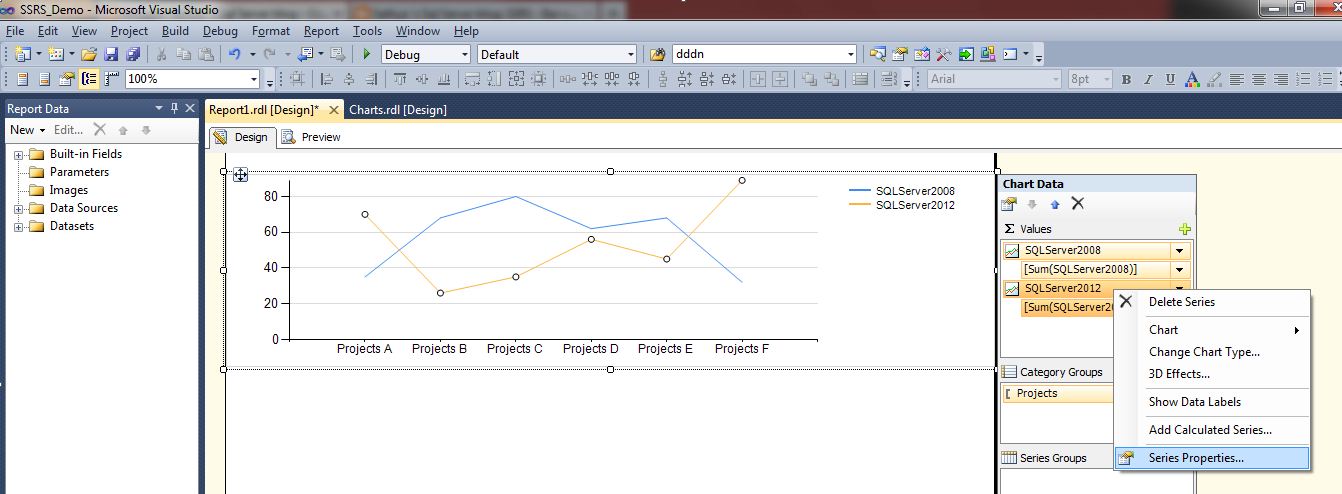Open the Format menu

271,31
